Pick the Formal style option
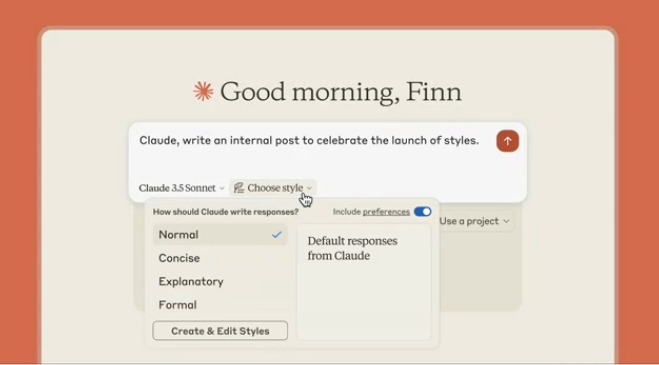The height and width of the screenshot is (365, 659). tap(220, 304)
